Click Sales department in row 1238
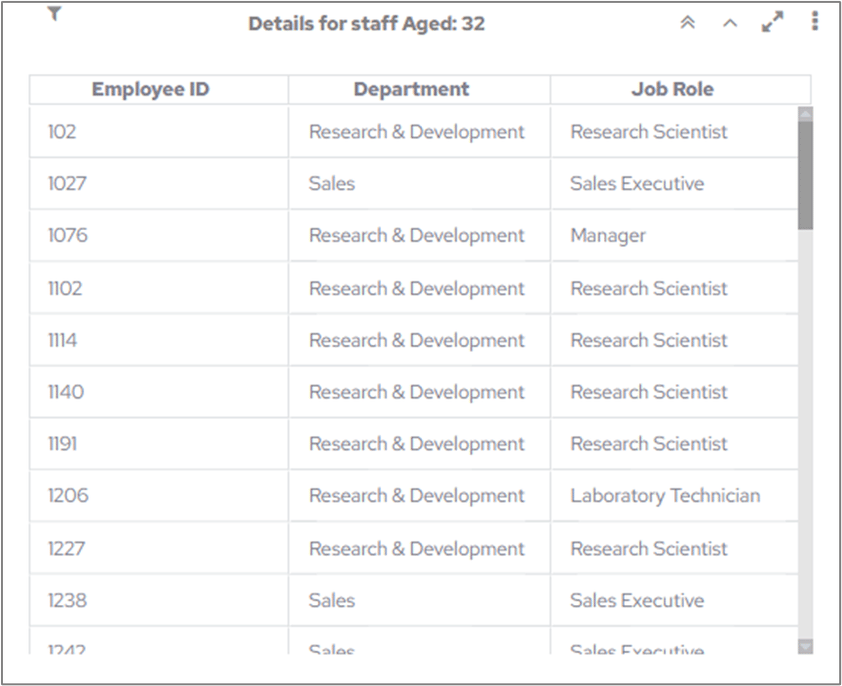 click(332, 600)
